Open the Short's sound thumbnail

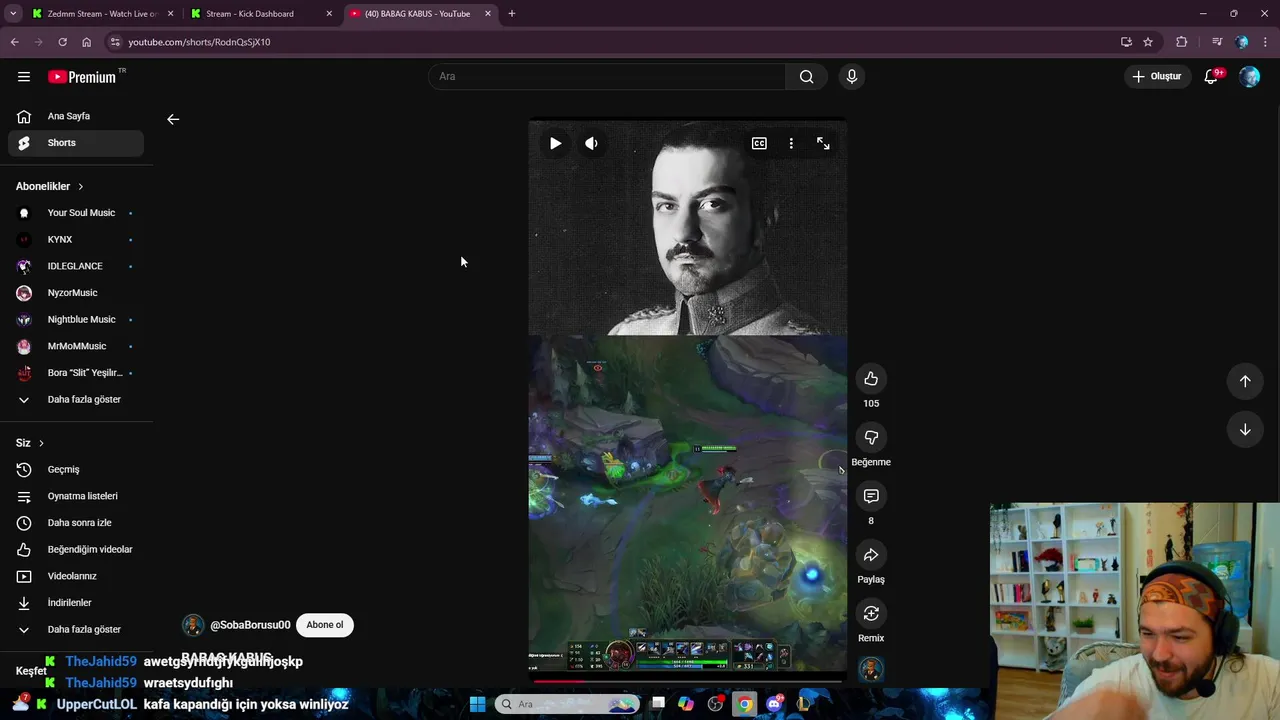871,669
